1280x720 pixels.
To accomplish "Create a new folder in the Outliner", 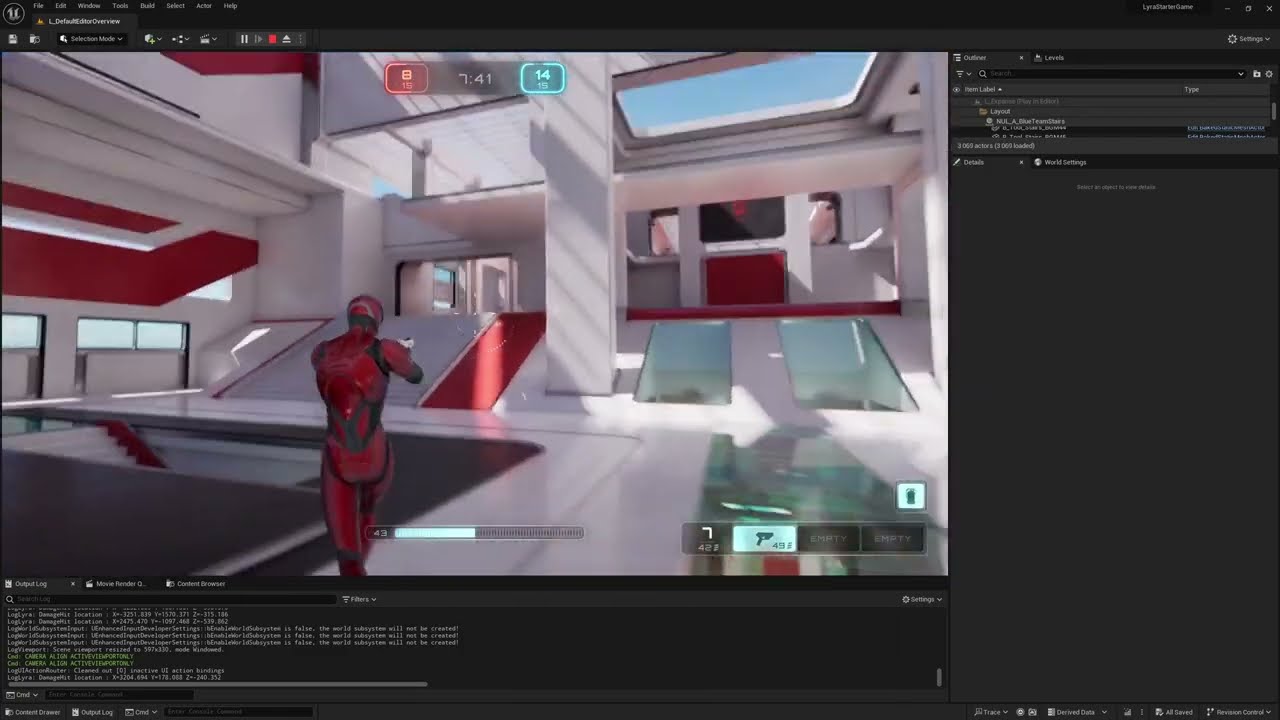I will pyautogui.click(x=1257, y=74).
